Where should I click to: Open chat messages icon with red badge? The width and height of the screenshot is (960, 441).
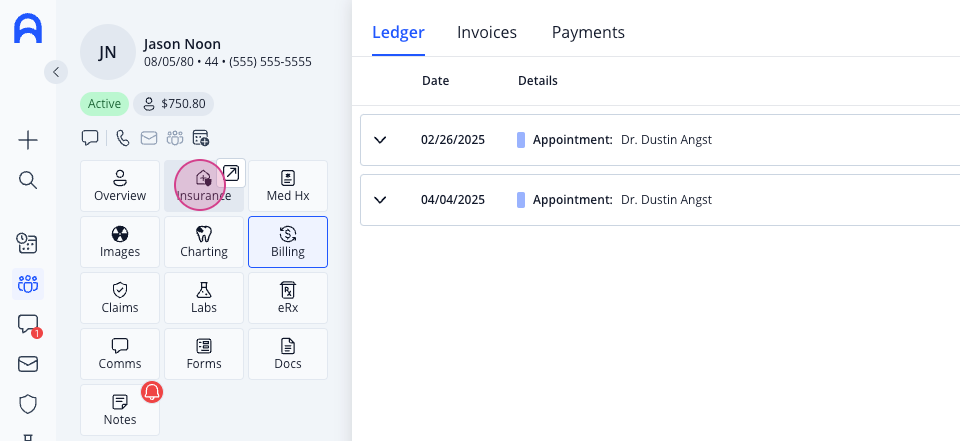pyautogui.click(x=28, y=325)
